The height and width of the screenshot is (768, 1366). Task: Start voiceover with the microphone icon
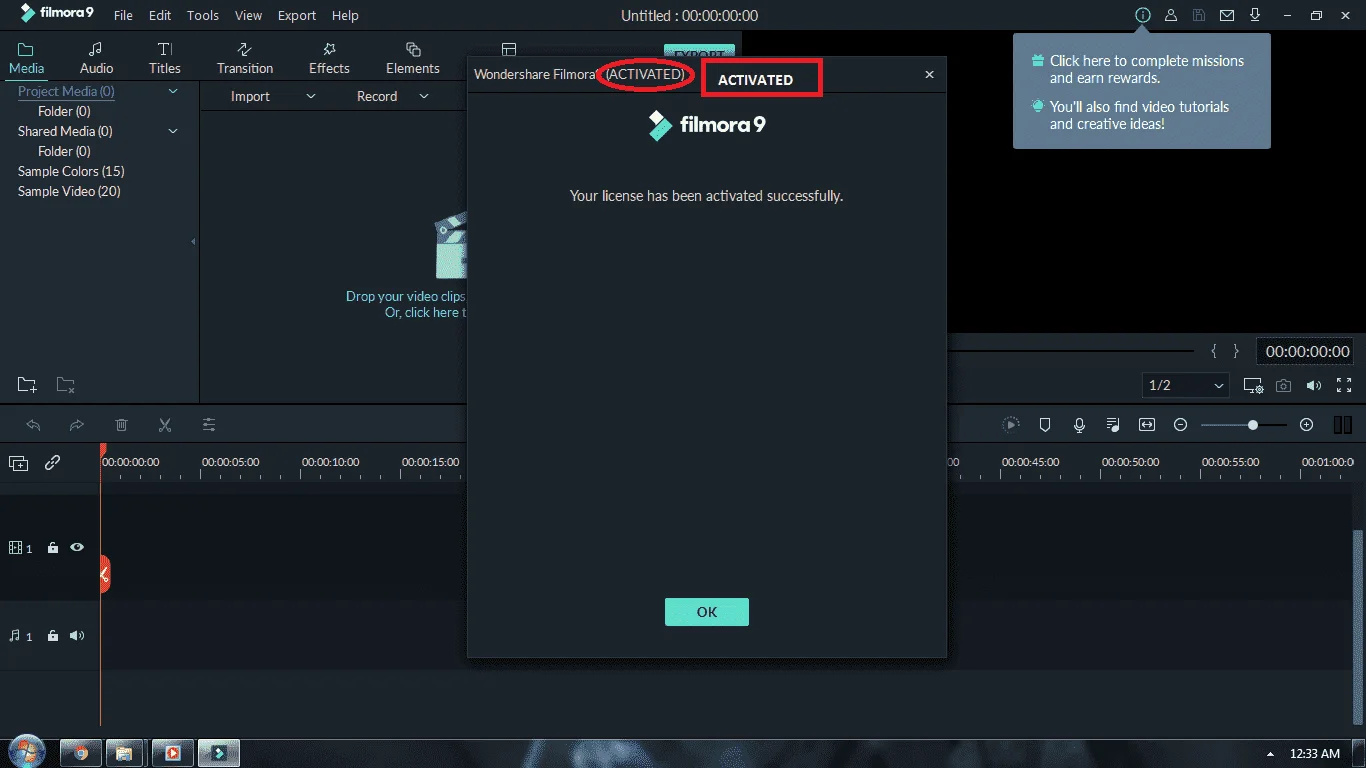[x=1079, y=425]
